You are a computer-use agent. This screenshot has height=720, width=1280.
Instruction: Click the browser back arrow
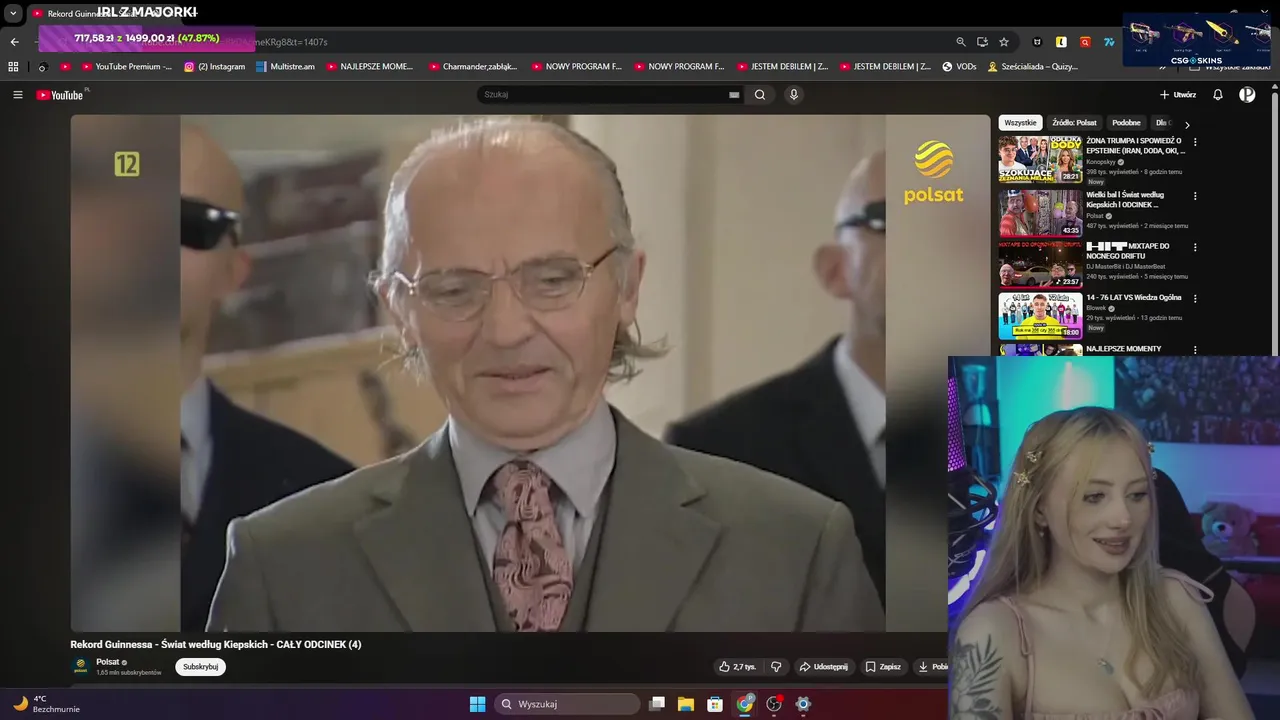click(x=14, y=42)
